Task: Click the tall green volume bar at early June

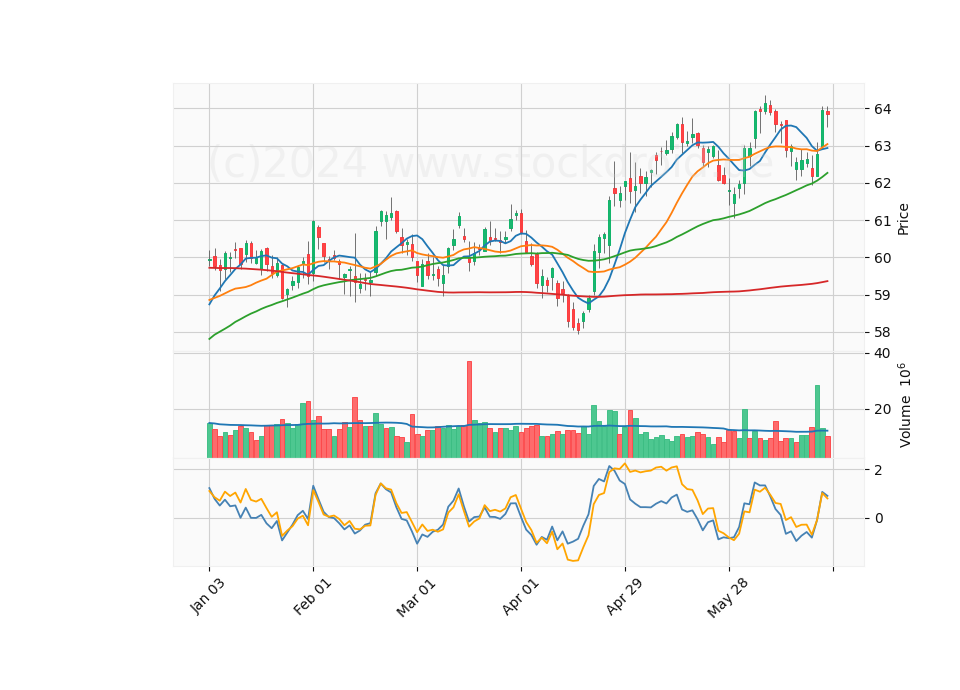Action: point(745,433)
